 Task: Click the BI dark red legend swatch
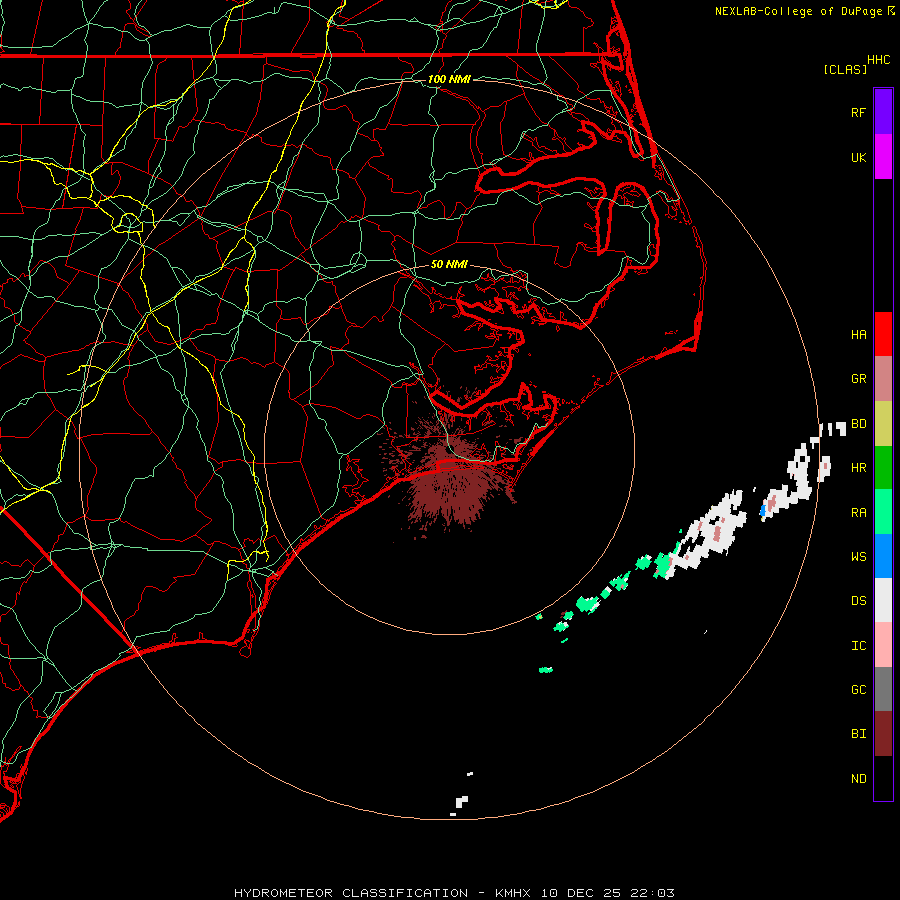tap(883, 734)
